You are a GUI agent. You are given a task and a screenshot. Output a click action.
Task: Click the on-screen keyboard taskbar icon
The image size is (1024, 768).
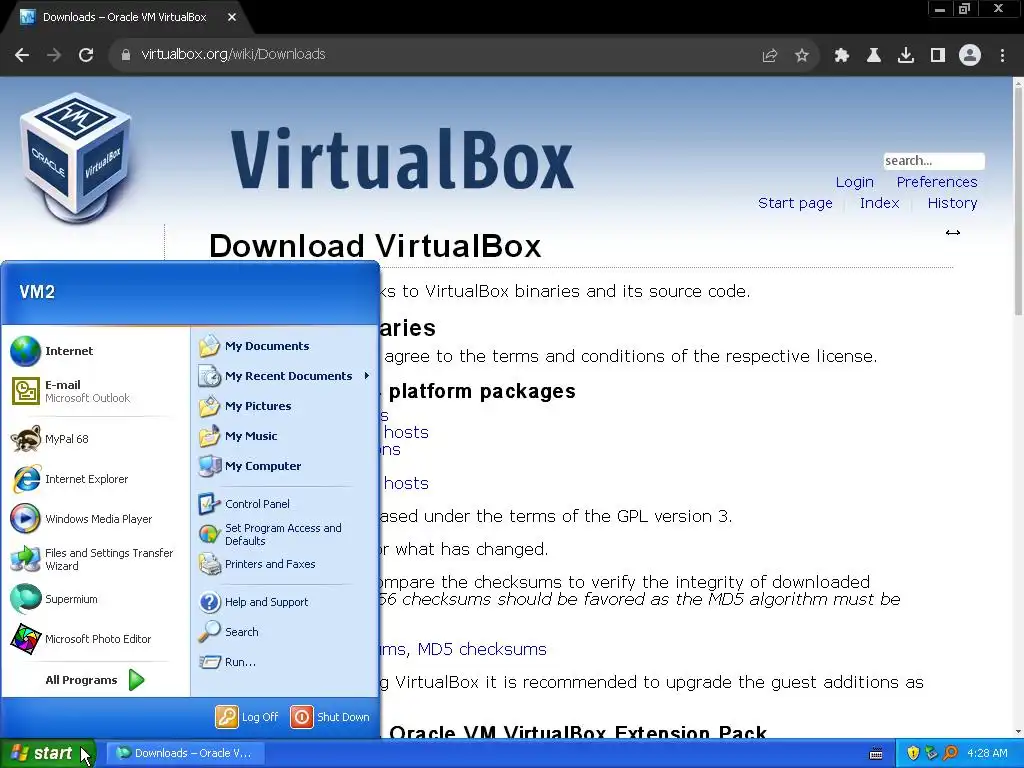pyautogui.click(x=876, y=754)
